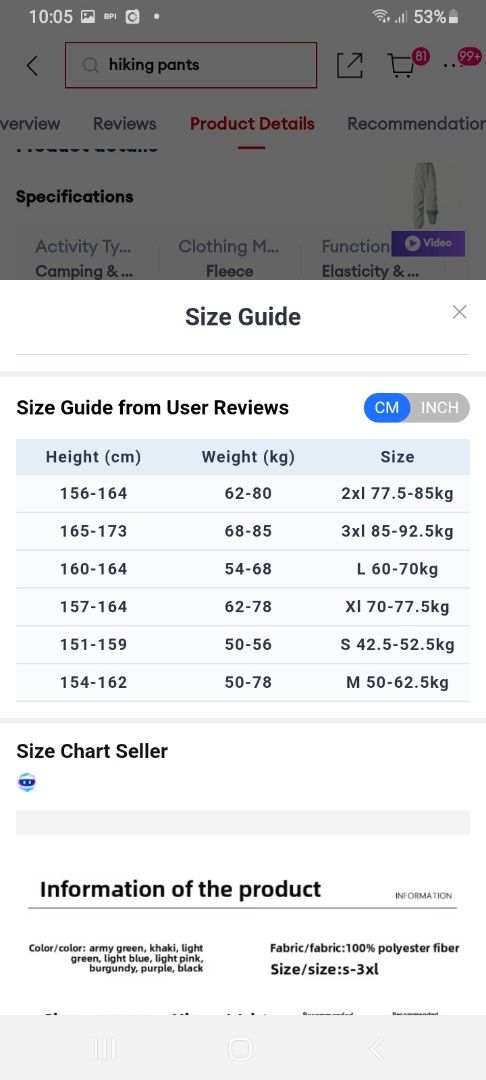Tap the Clothing Material Fleece specification
The image size is (486, 1080).
(229, 258)
